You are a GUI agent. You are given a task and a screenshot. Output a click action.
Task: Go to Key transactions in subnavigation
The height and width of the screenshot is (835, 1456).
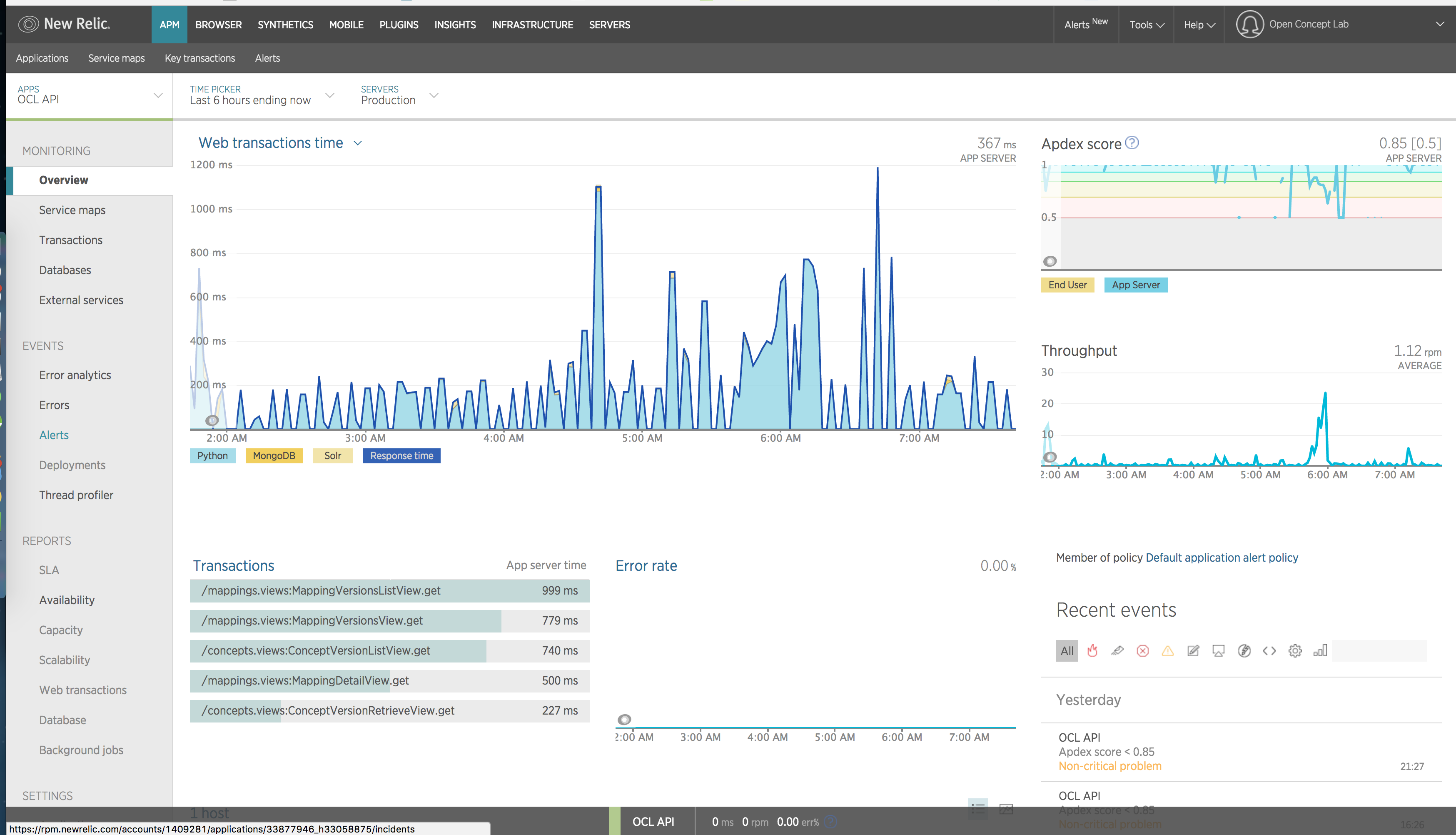point(200,58)
